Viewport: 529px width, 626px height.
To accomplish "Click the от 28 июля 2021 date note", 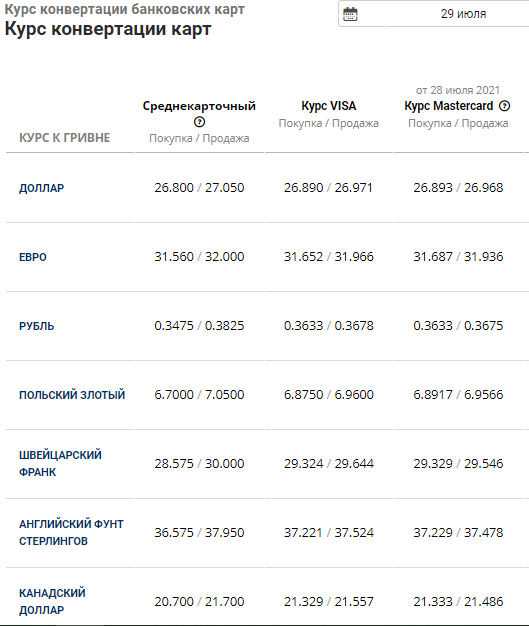I will point(458,90).
